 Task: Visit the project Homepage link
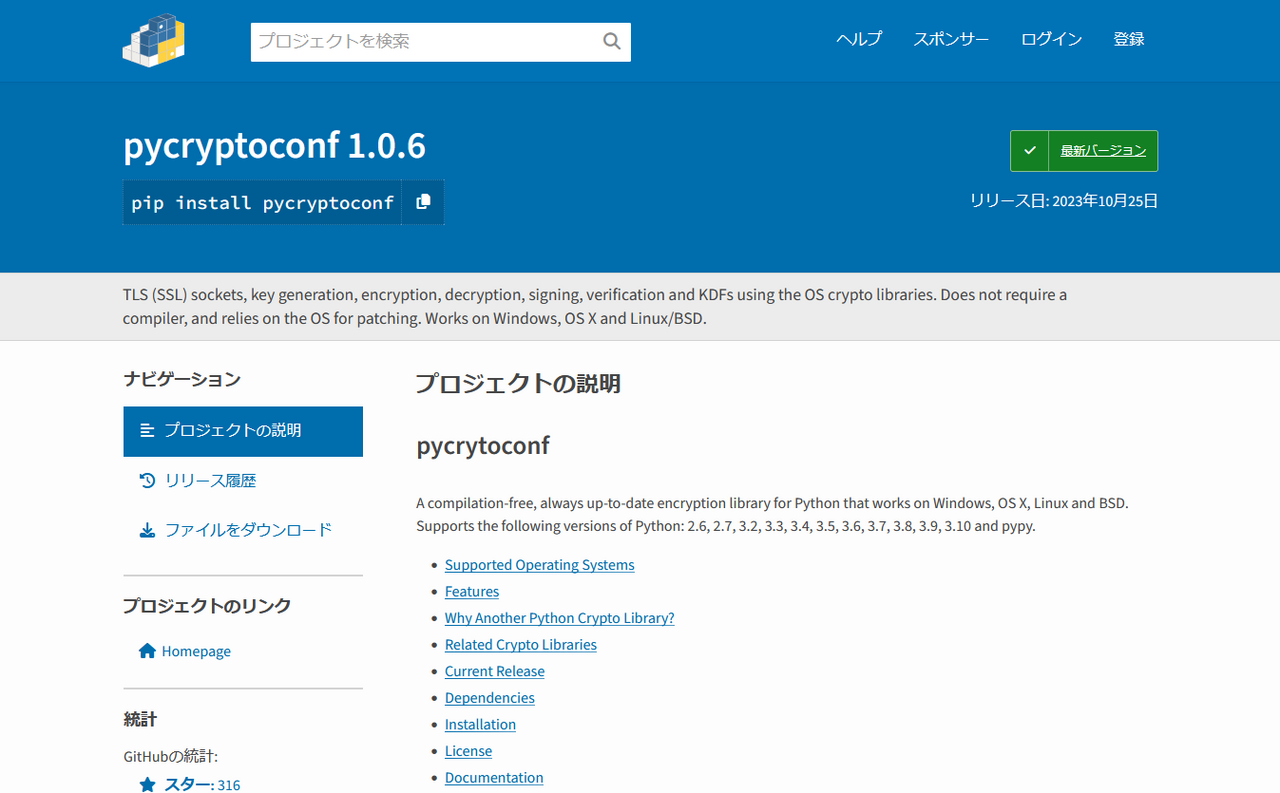pos(196,651)
